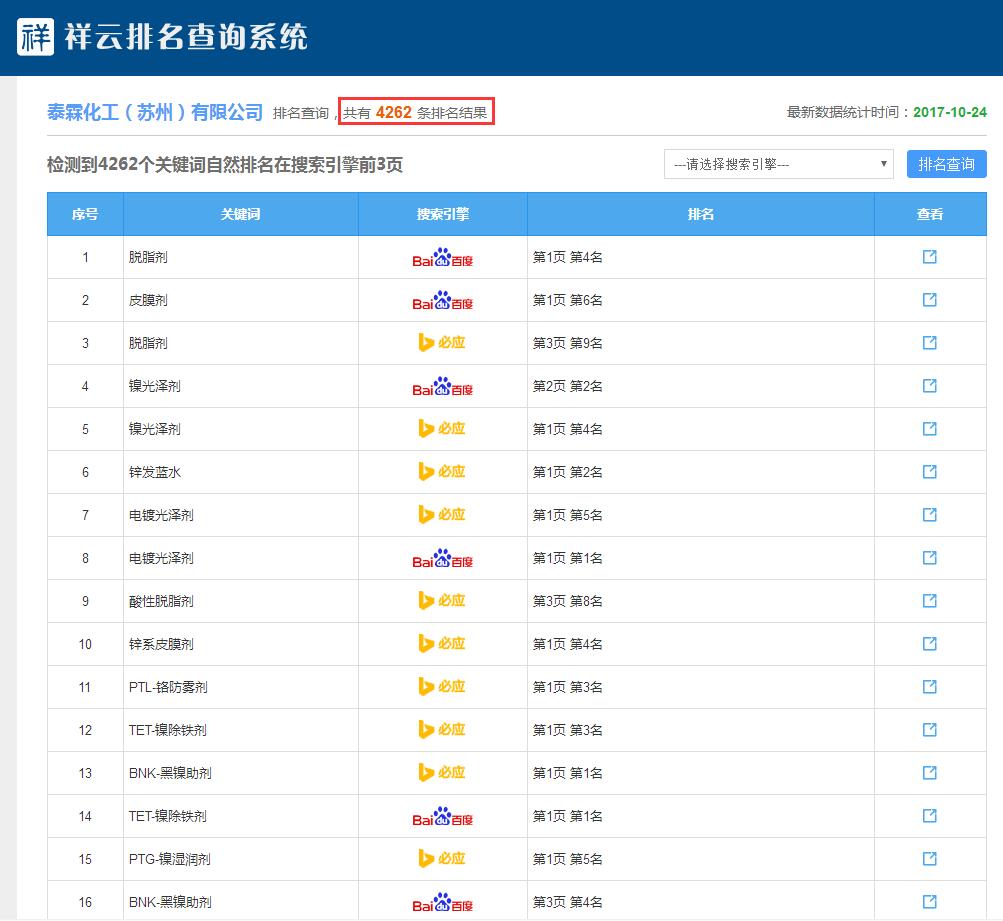Open view icon for row 10 锌系皮膜剂
Image resolution: width=1003 pixels, height=921 pixels.
[929, 643]
